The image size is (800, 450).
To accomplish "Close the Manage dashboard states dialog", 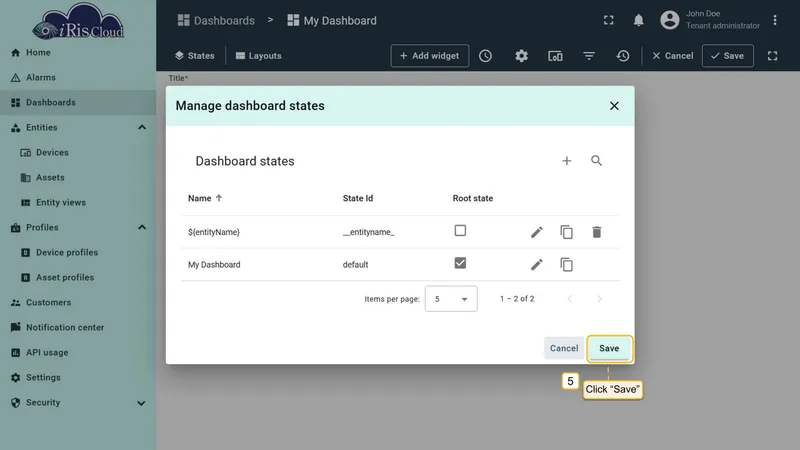I will pos(614,106).
